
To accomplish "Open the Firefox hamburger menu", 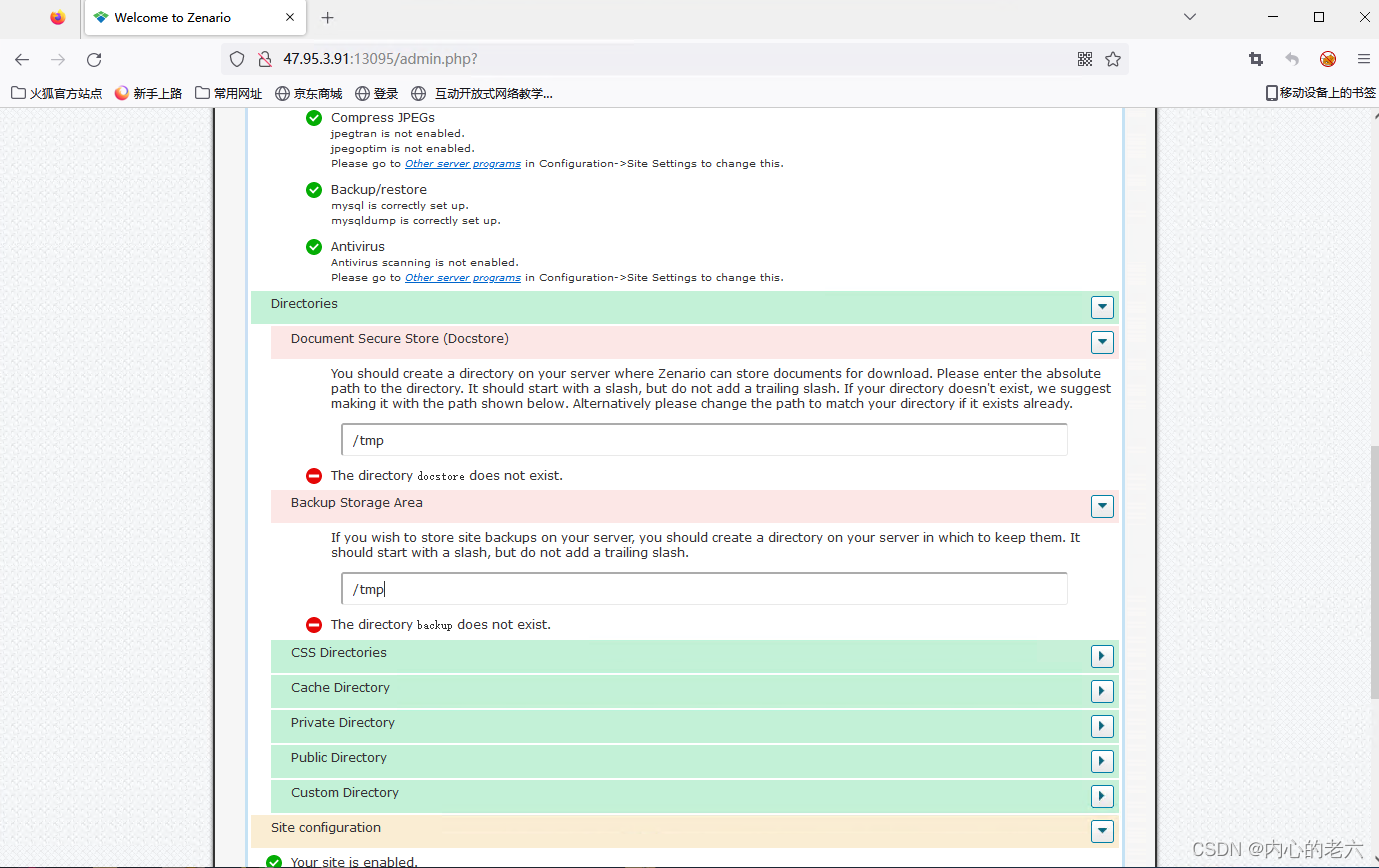I will pyautogui.click(x=1364, y=59).
